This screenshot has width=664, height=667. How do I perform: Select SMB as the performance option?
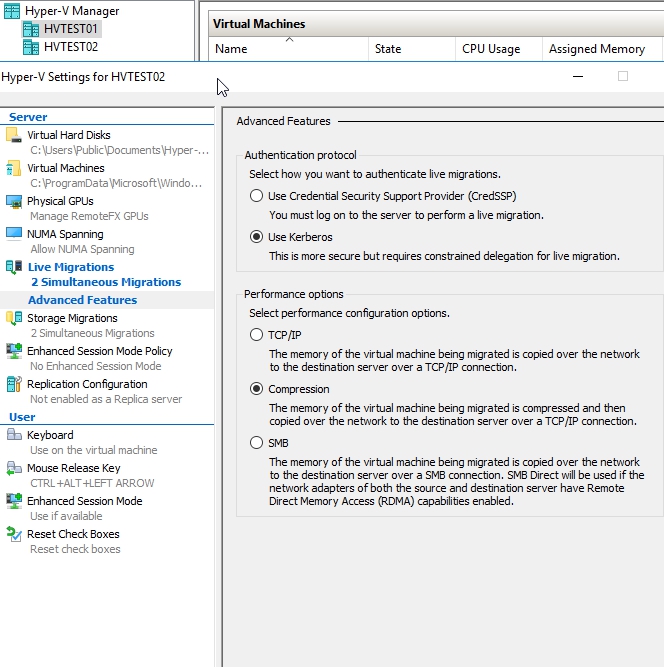click(257, 443)
